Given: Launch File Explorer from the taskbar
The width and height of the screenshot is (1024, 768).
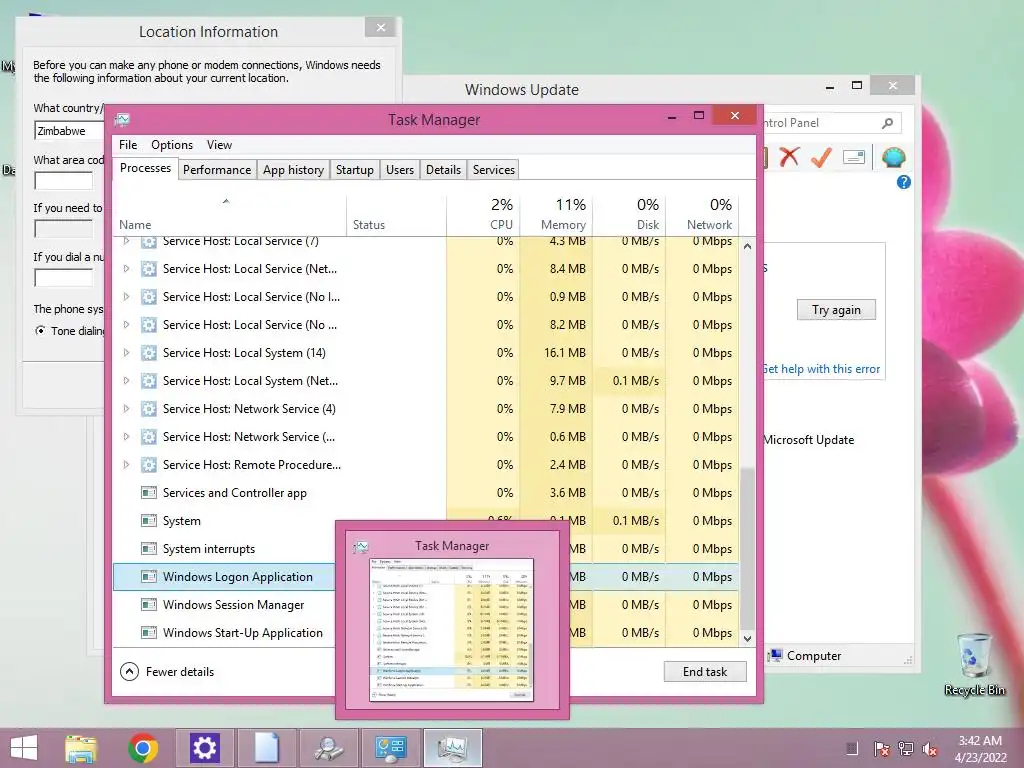Looking at the screenshot, I should coord(80,748).
